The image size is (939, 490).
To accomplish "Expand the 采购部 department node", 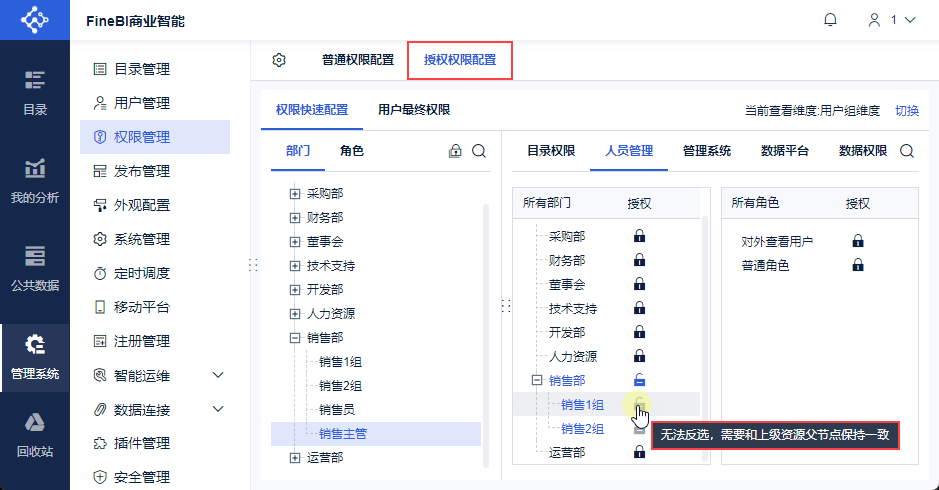I will pos(295,193).
